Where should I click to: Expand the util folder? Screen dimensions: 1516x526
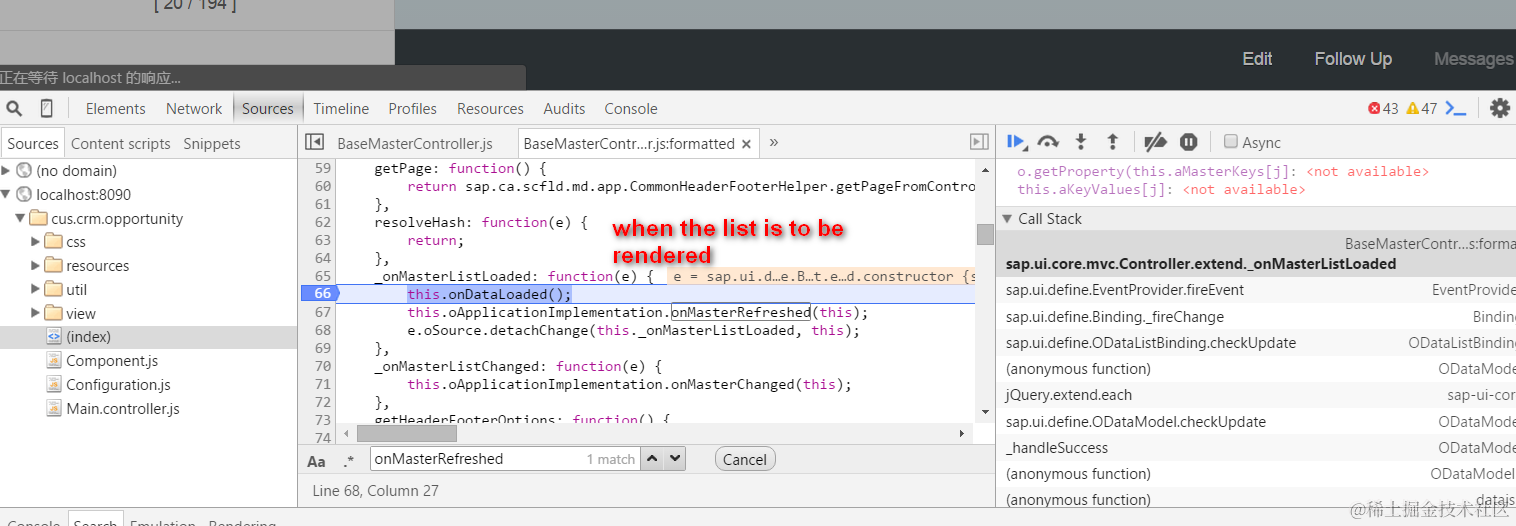click(36, 290)
